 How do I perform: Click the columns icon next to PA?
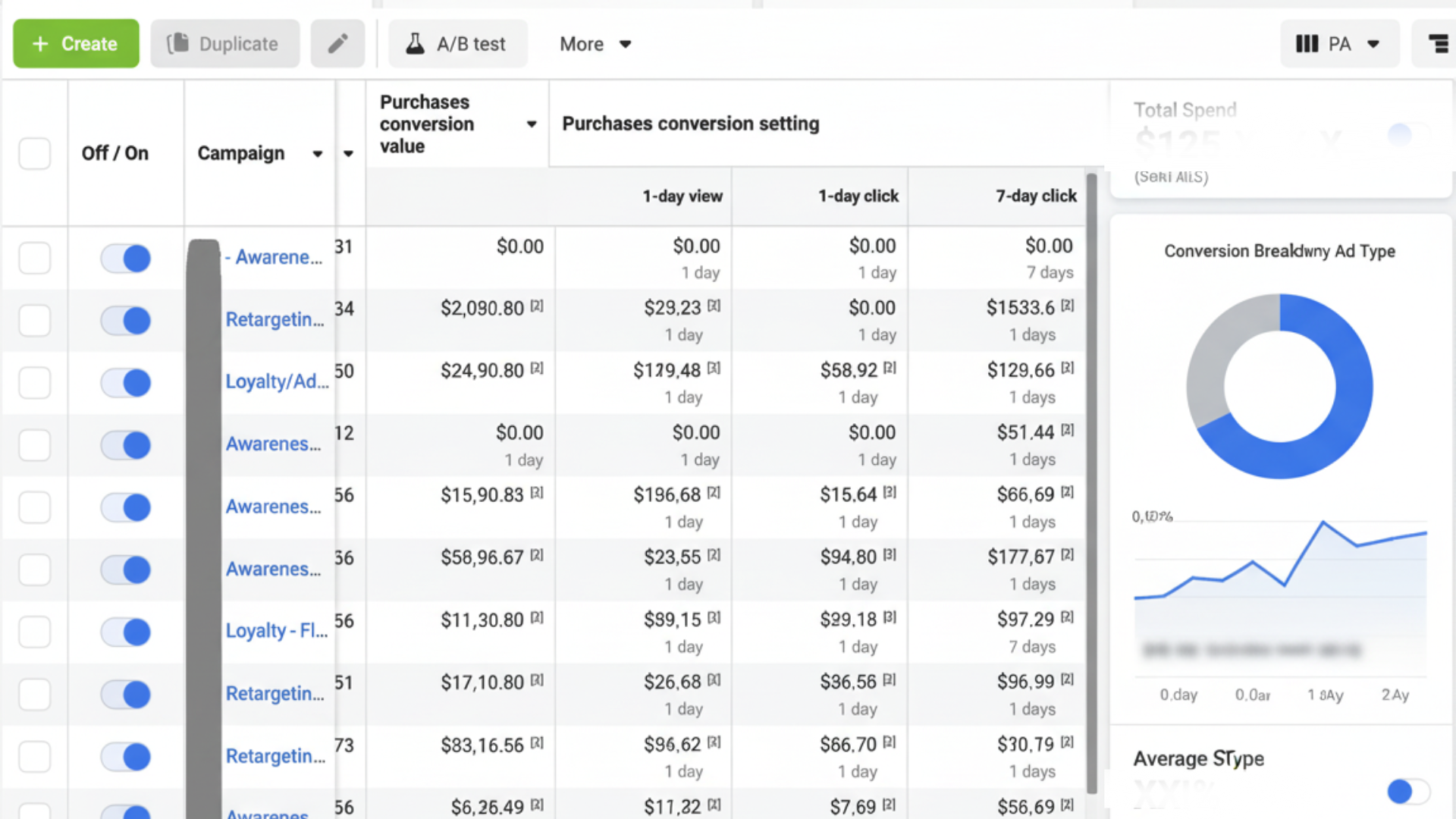(1307, 44)
